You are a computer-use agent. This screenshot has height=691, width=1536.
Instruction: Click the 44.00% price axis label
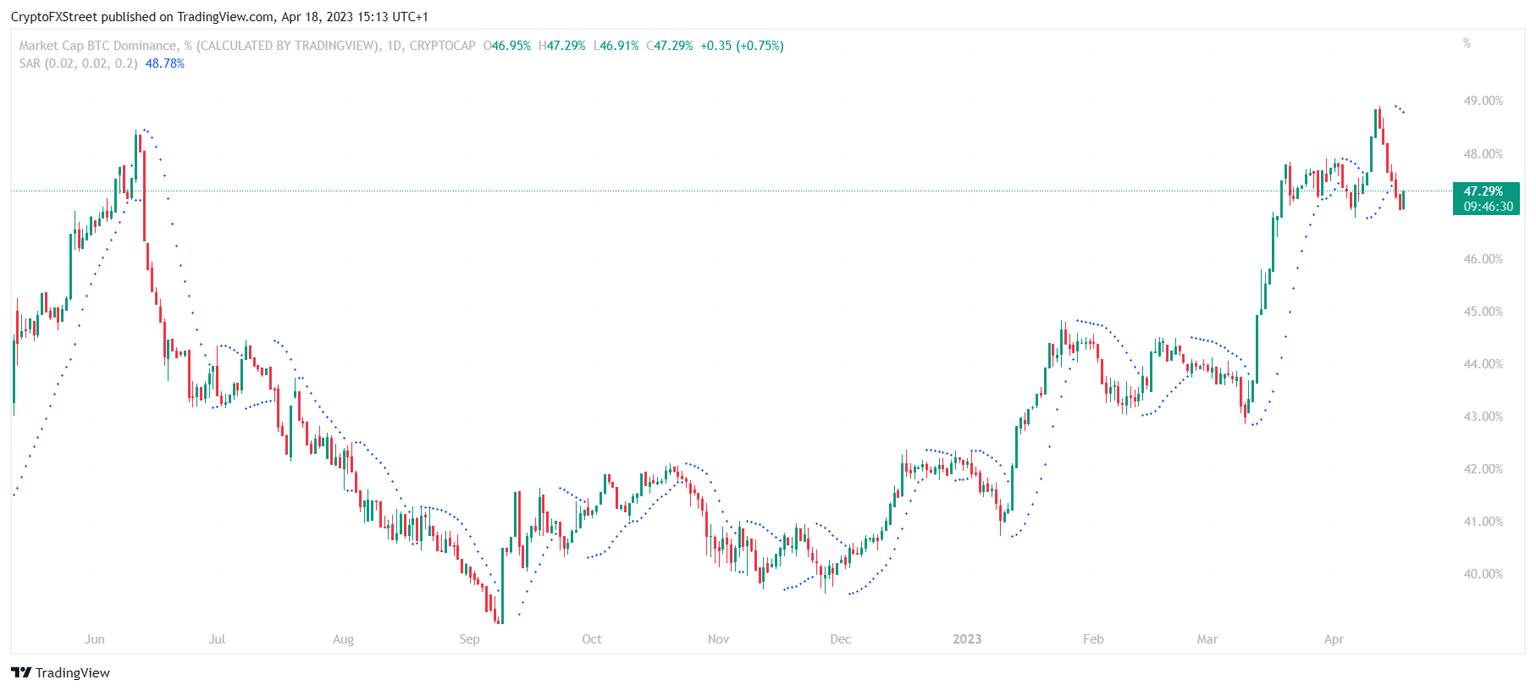click(x=1482, y=364)
